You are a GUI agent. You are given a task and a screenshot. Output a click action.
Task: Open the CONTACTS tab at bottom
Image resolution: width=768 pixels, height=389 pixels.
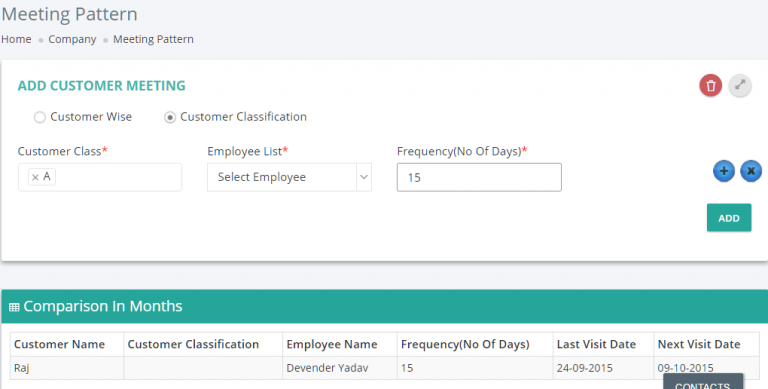[x=703, y=382]
